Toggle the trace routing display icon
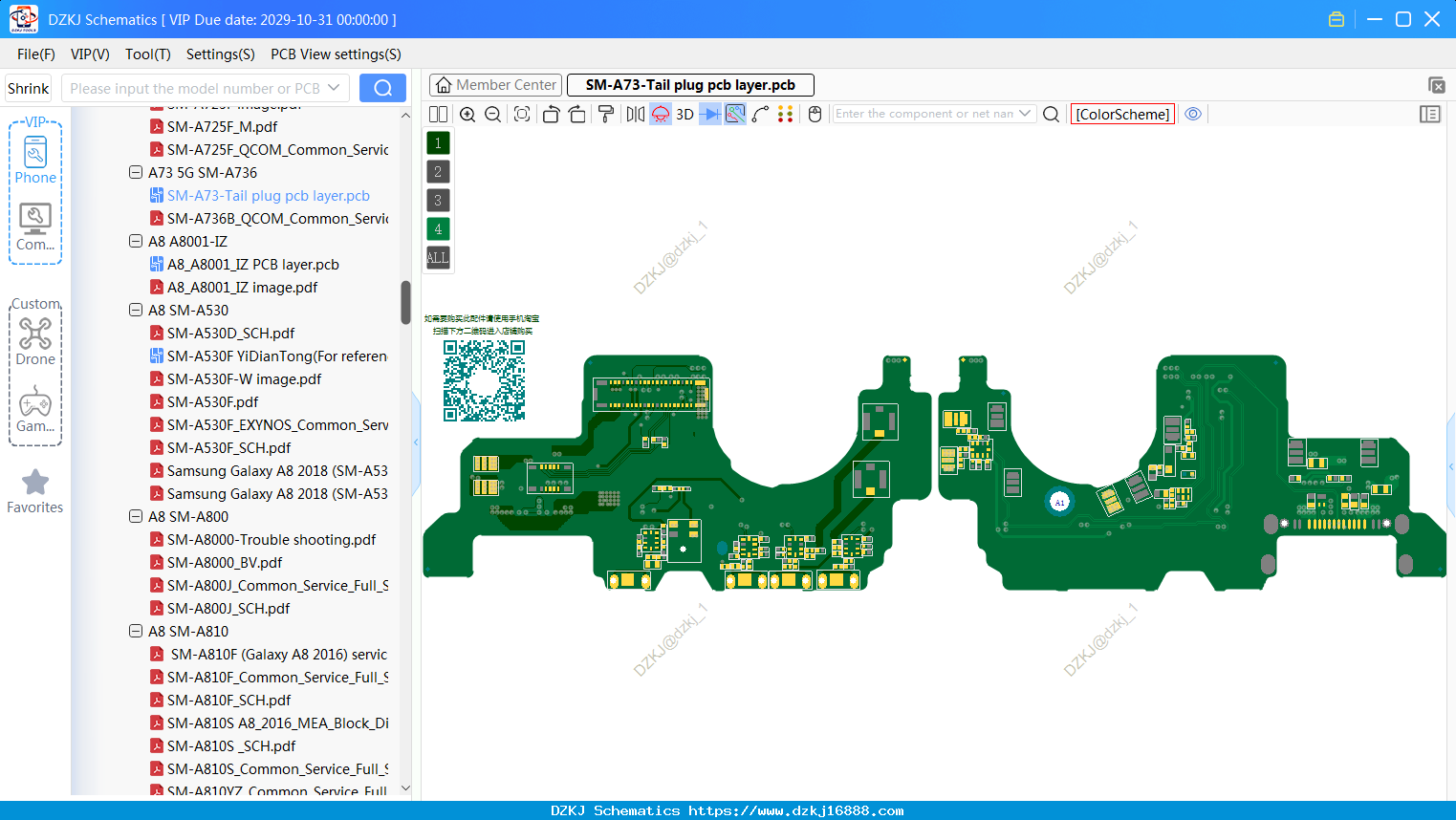This screenshot has width=1456, height=820. pos(735,114)
